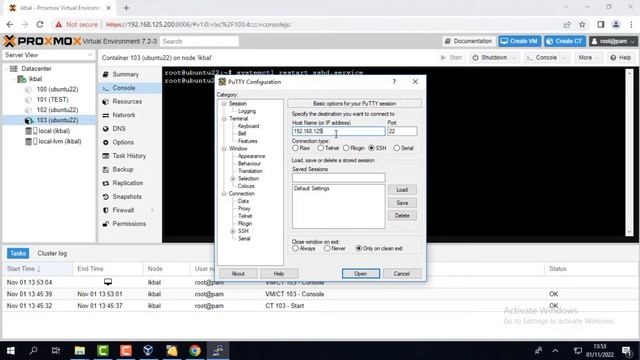Open Options section
This screenshot has height=360, width=640.
pyautogui.click(x=123, y=142)
